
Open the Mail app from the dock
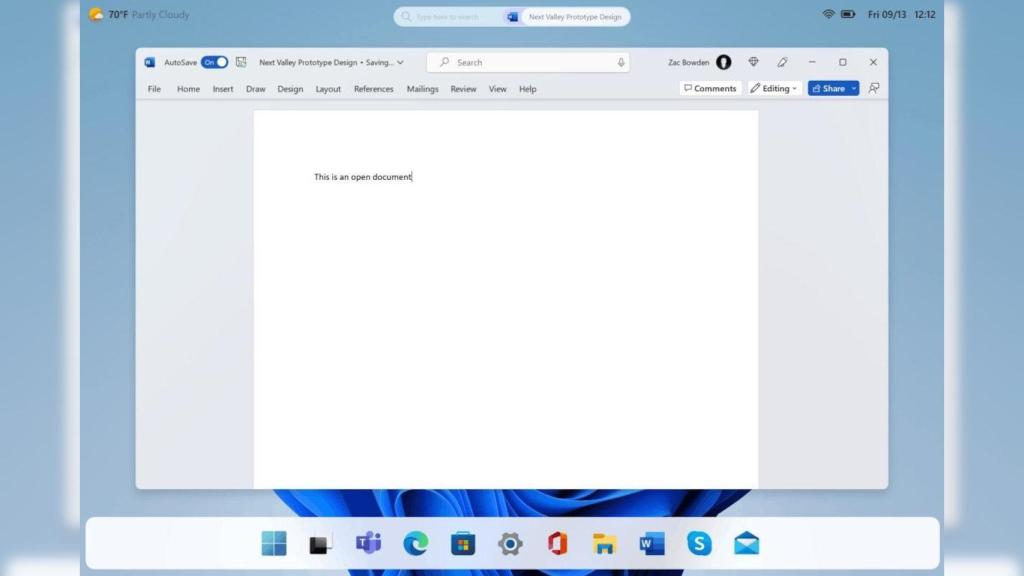point(746,543)
